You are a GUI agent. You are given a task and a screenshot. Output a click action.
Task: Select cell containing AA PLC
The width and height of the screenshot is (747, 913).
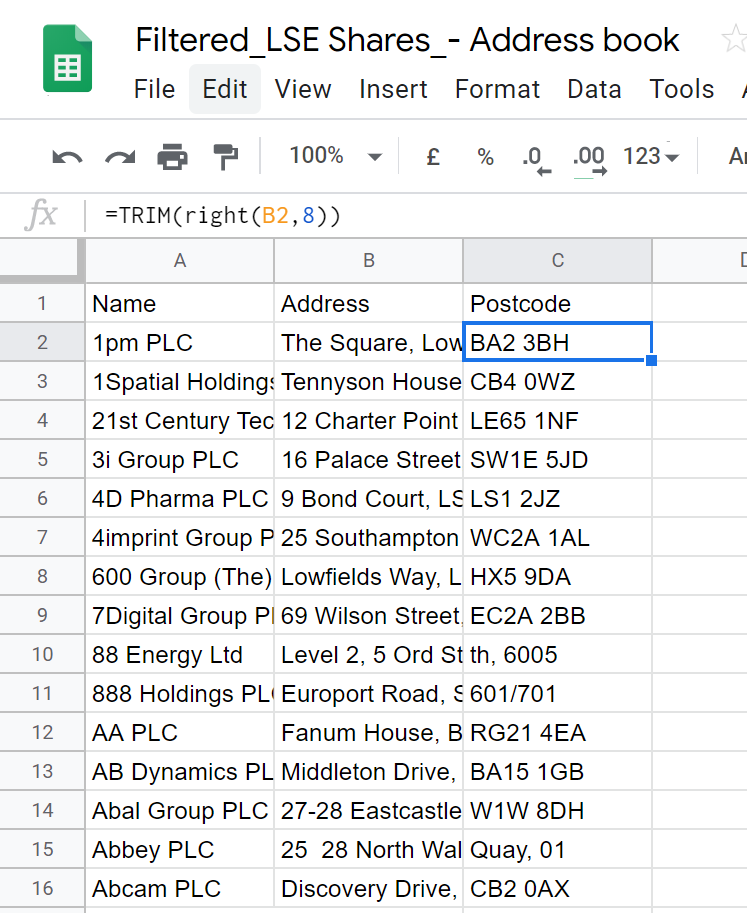179,732
